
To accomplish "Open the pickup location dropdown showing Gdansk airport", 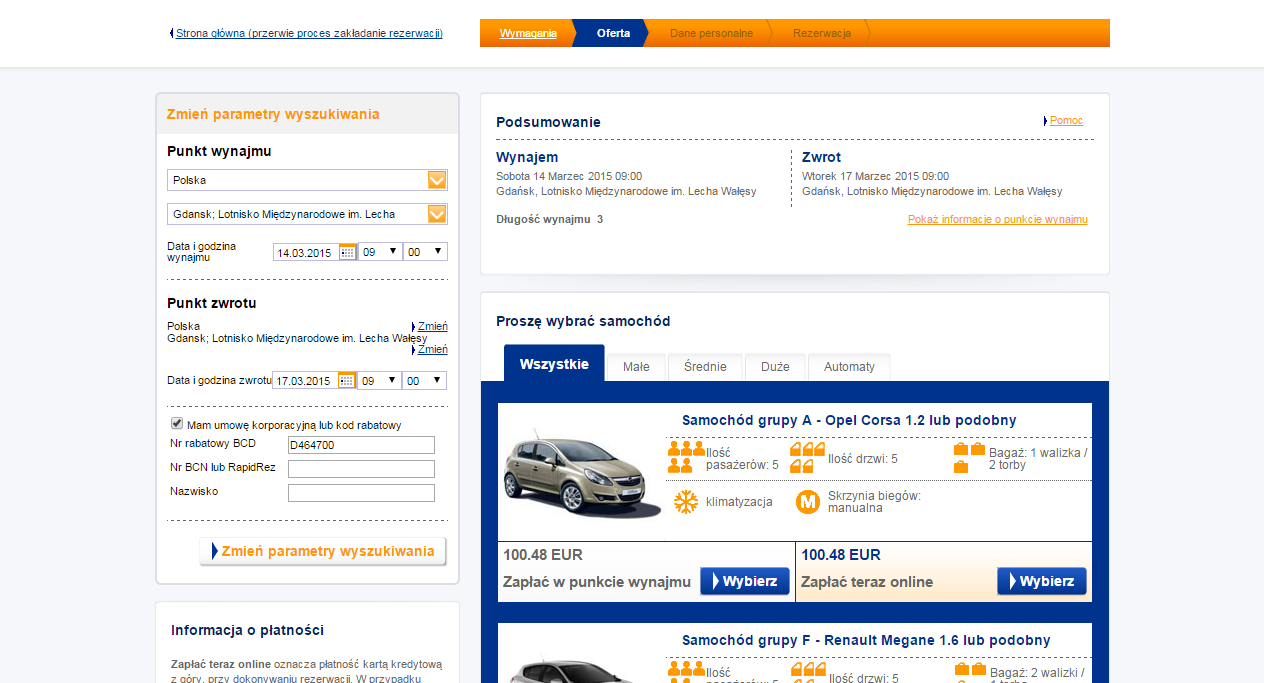I will [x=307, y=214].
